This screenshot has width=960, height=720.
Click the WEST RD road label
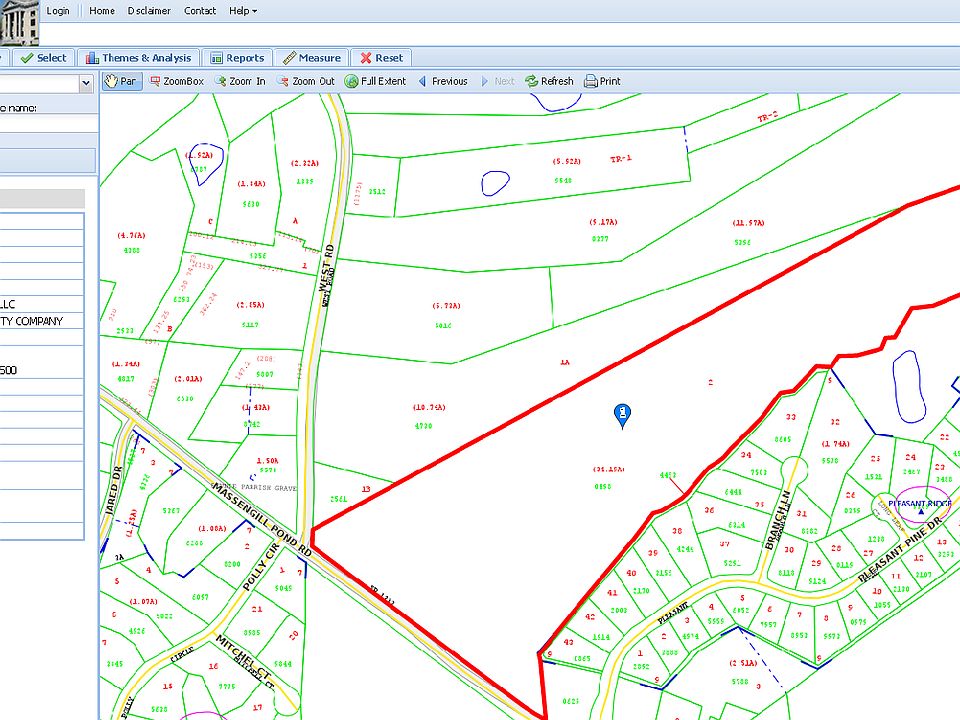pyautogui.click(x=327, y=268)
